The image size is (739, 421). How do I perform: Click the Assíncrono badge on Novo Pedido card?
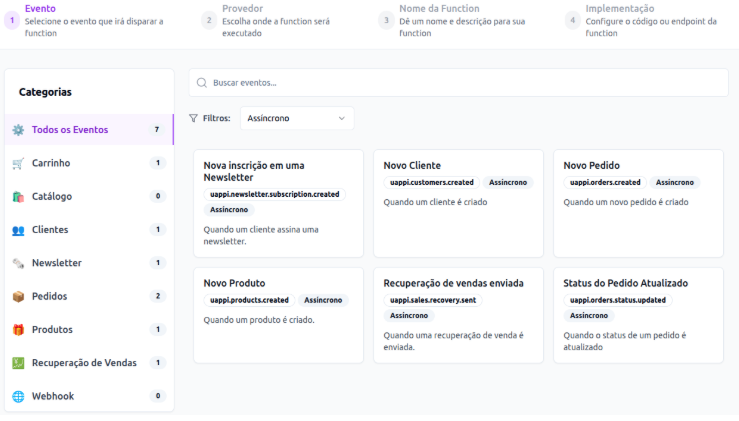click(x=674, y=182)
